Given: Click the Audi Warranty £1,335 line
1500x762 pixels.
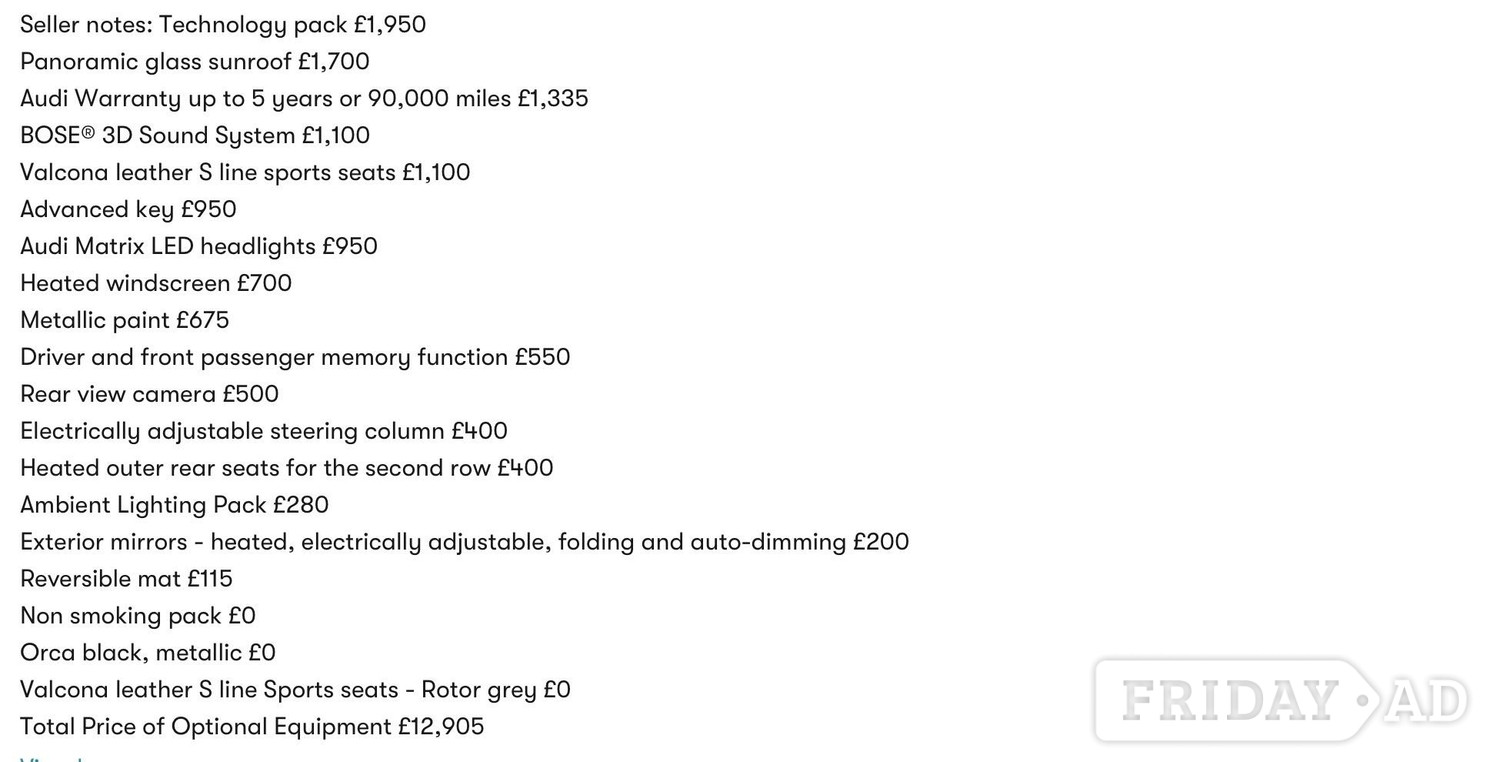Looking at the screenshot, I should pyautogui.click(x=304, y=99).
